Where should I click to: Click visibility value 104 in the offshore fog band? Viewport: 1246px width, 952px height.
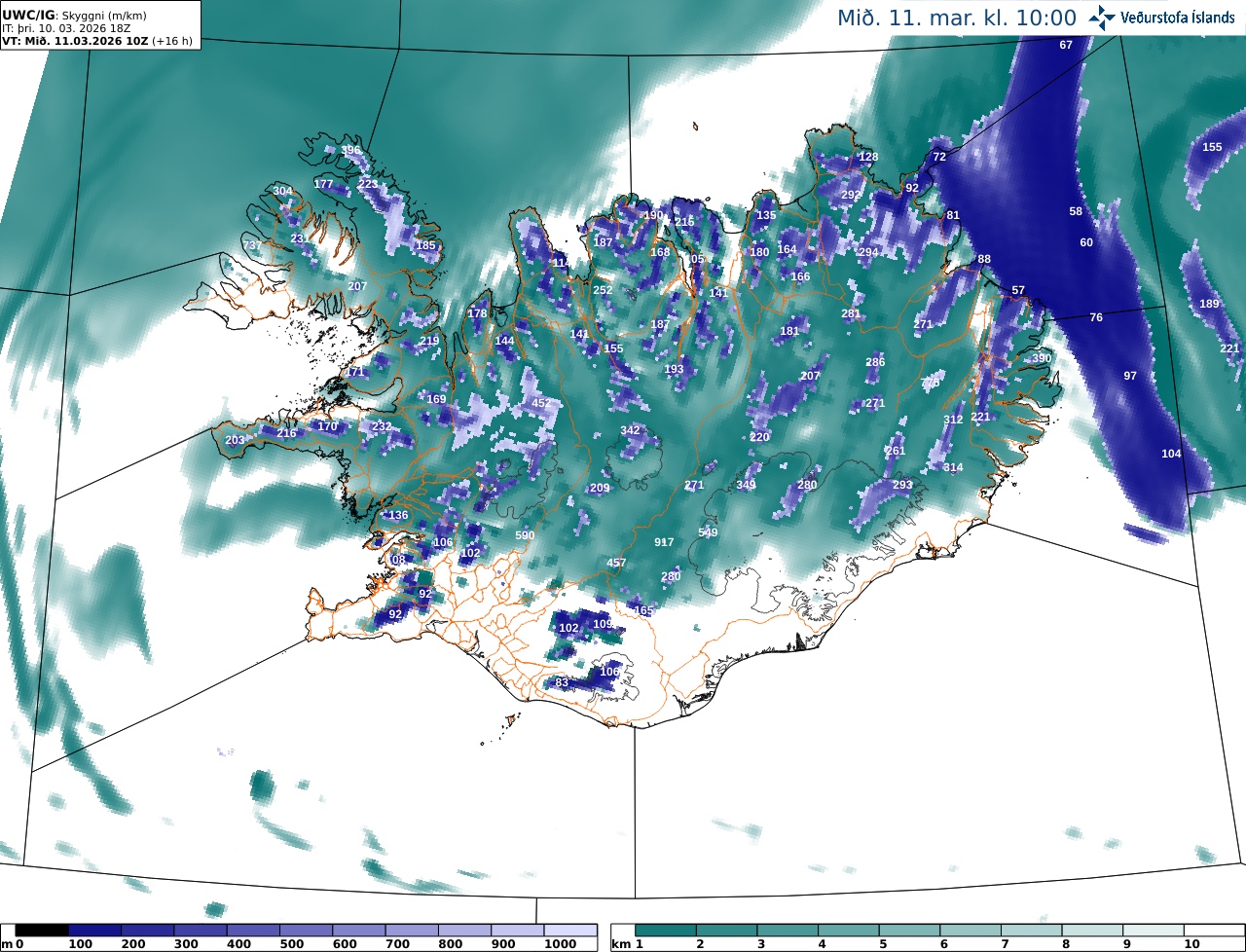pyautogui.click(x=1171, y=454)
